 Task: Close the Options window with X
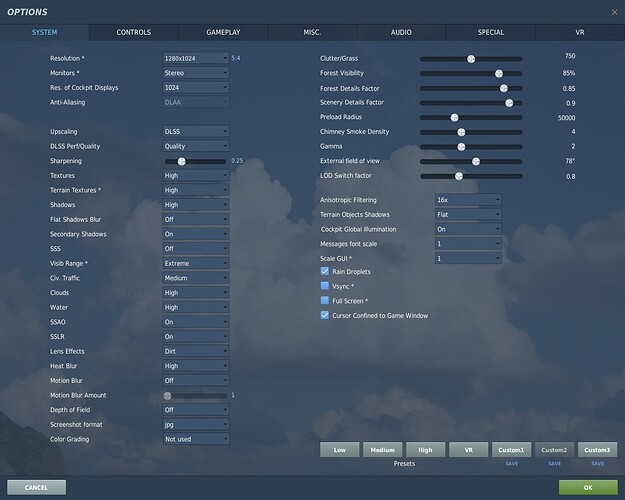coord(612,11)
